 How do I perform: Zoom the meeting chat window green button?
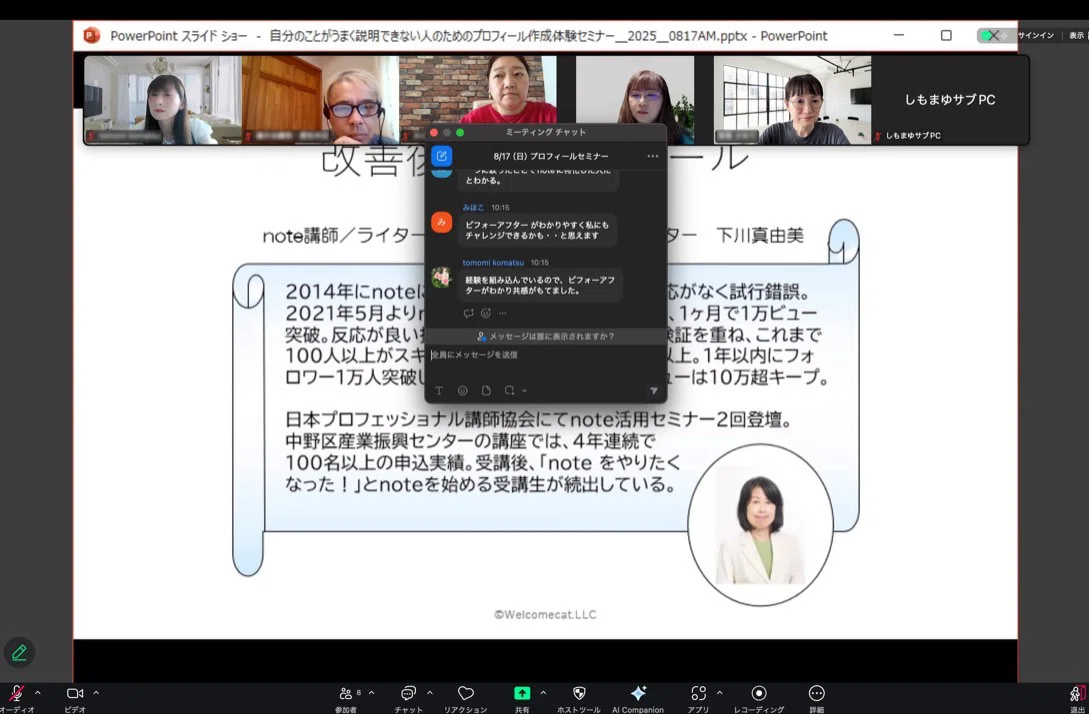(x=460, y=132)
